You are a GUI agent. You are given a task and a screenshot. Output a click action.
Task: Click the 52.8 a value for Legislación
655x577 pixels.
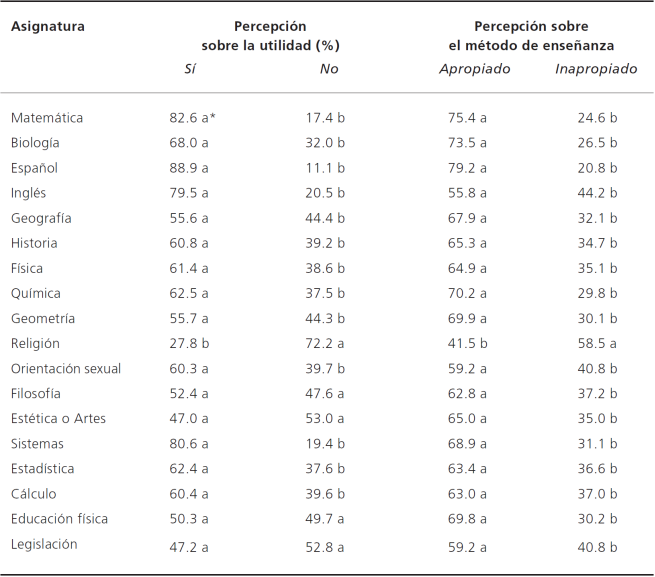click(x=325, y=544)
